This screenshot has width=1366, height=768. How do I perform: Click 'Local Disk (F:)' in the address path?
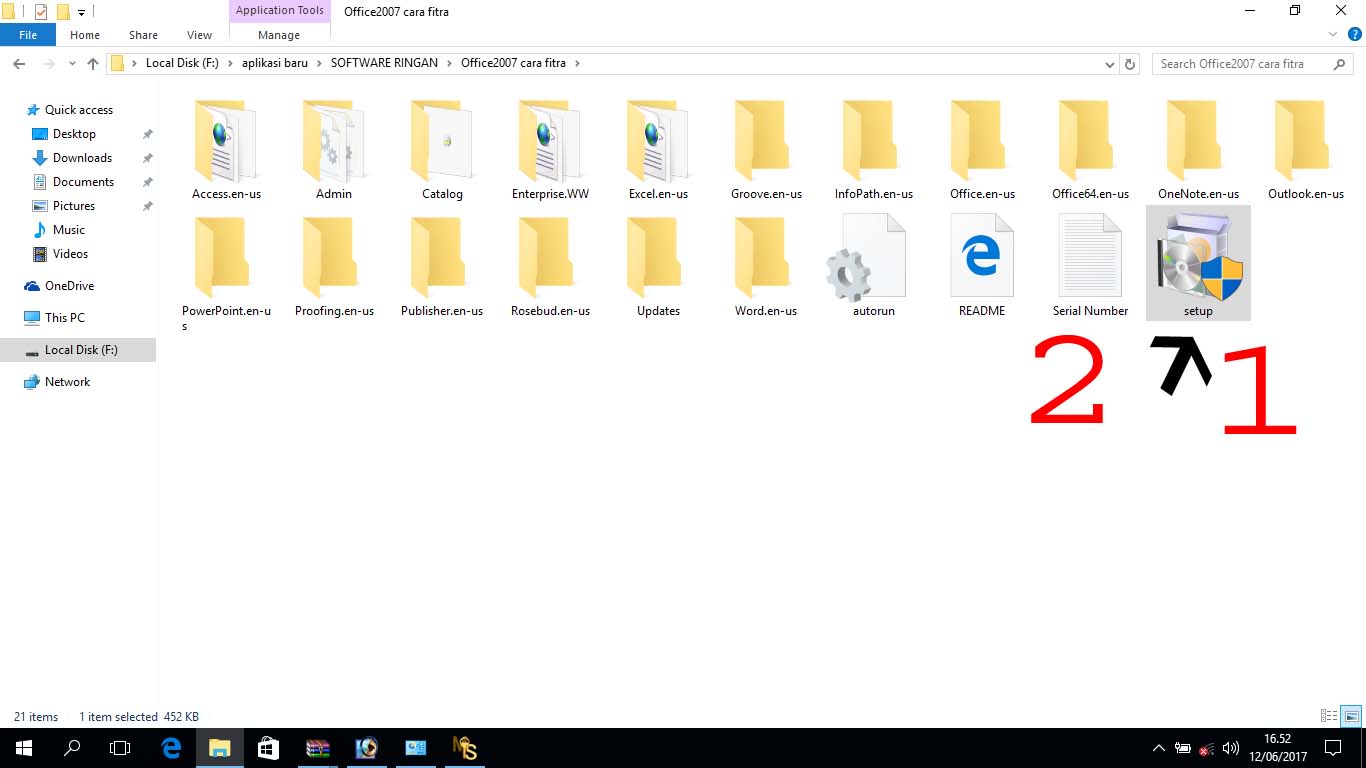pyautogui.click(x=182, y=63)
